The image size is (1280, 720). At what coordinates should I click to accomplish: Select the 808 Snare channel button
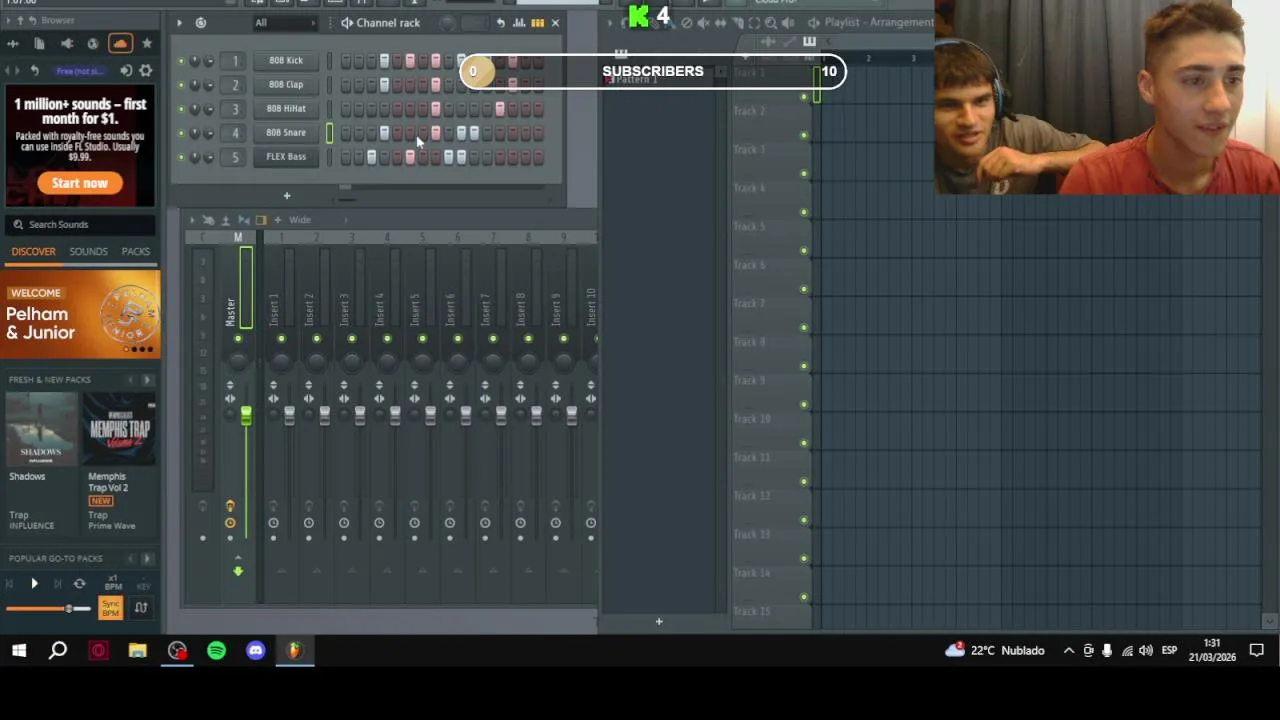tap(286, 133)
